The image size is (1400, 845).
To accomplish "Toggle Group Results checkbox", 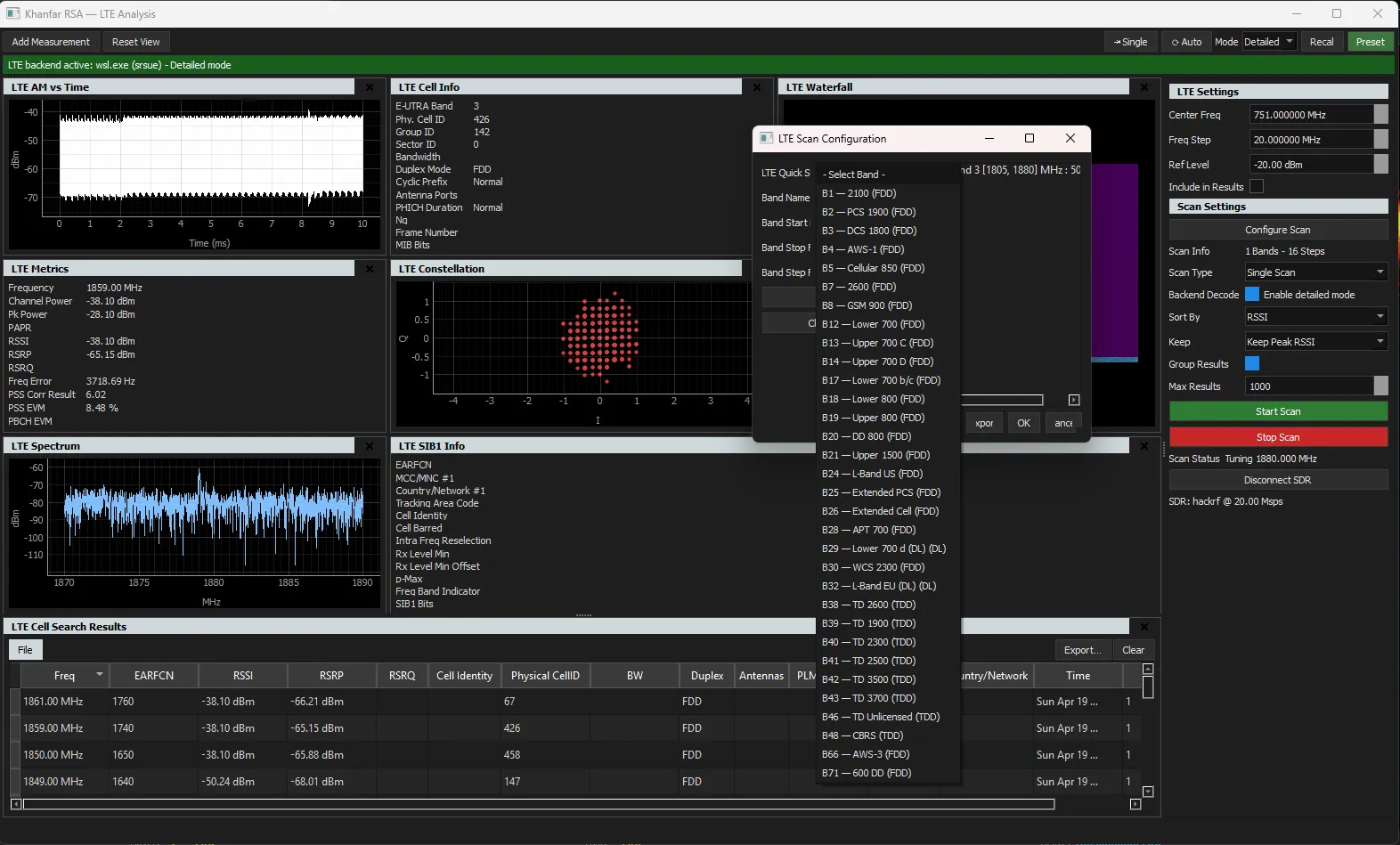I will [1252, 364].
